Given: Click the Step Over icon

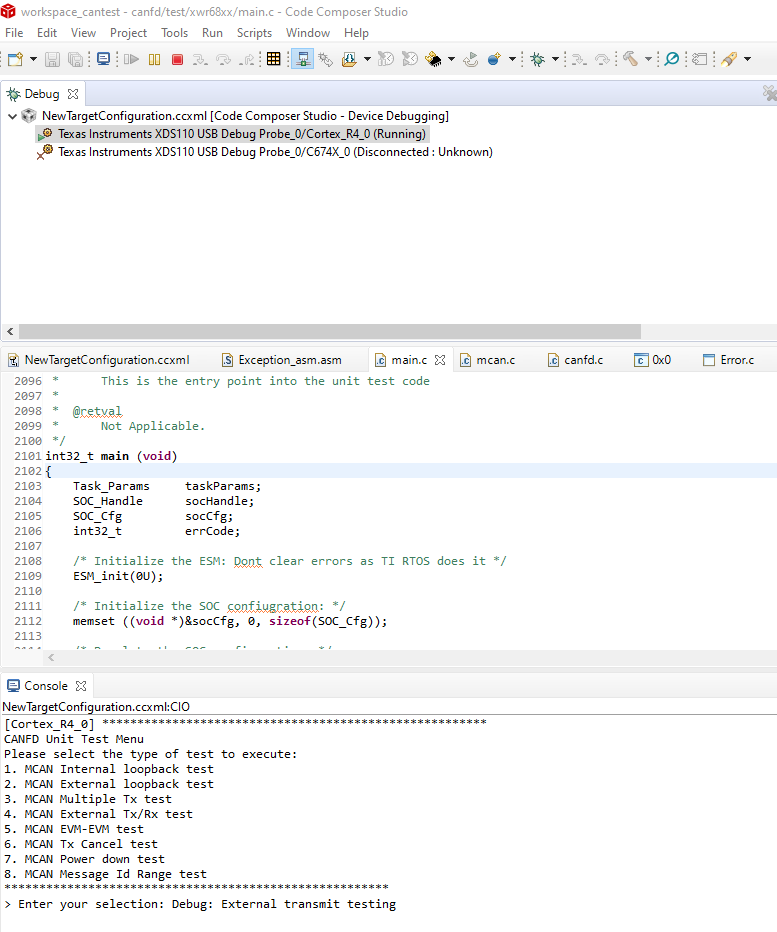Looking at the screenshot, I should (224, 59).
